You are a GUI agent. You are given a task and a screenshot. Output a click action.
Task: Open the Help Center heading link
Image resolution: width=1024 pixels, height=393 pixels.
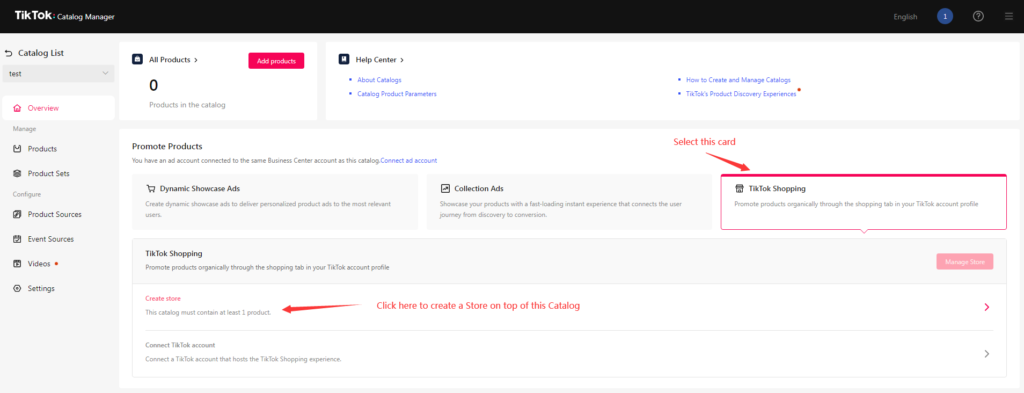(379, 59)
